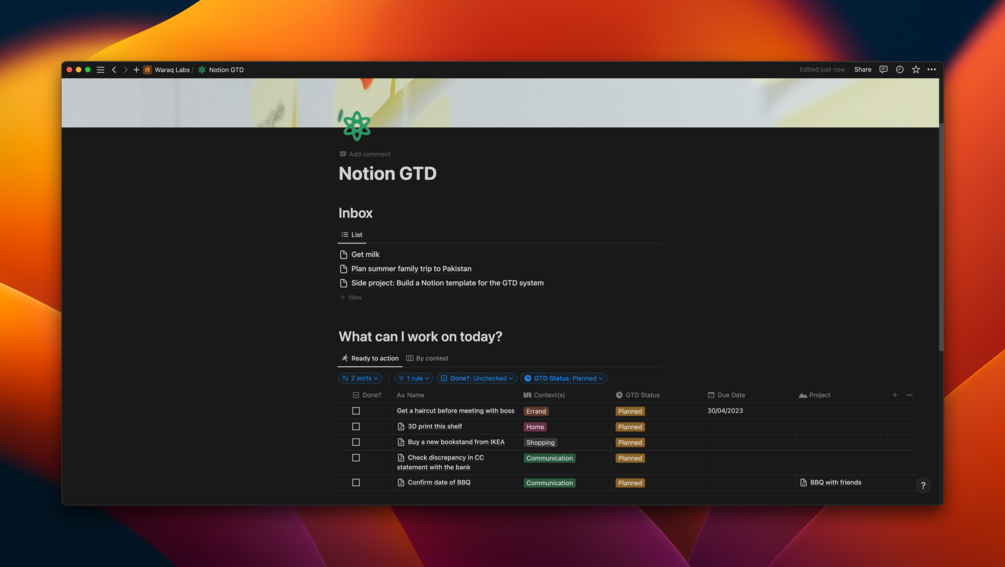Image resolution: width=1005 pixels, height=567 pixels.
Task: Open GTD Status: Planned filter dropdown
Action: (x=563, y=379)
